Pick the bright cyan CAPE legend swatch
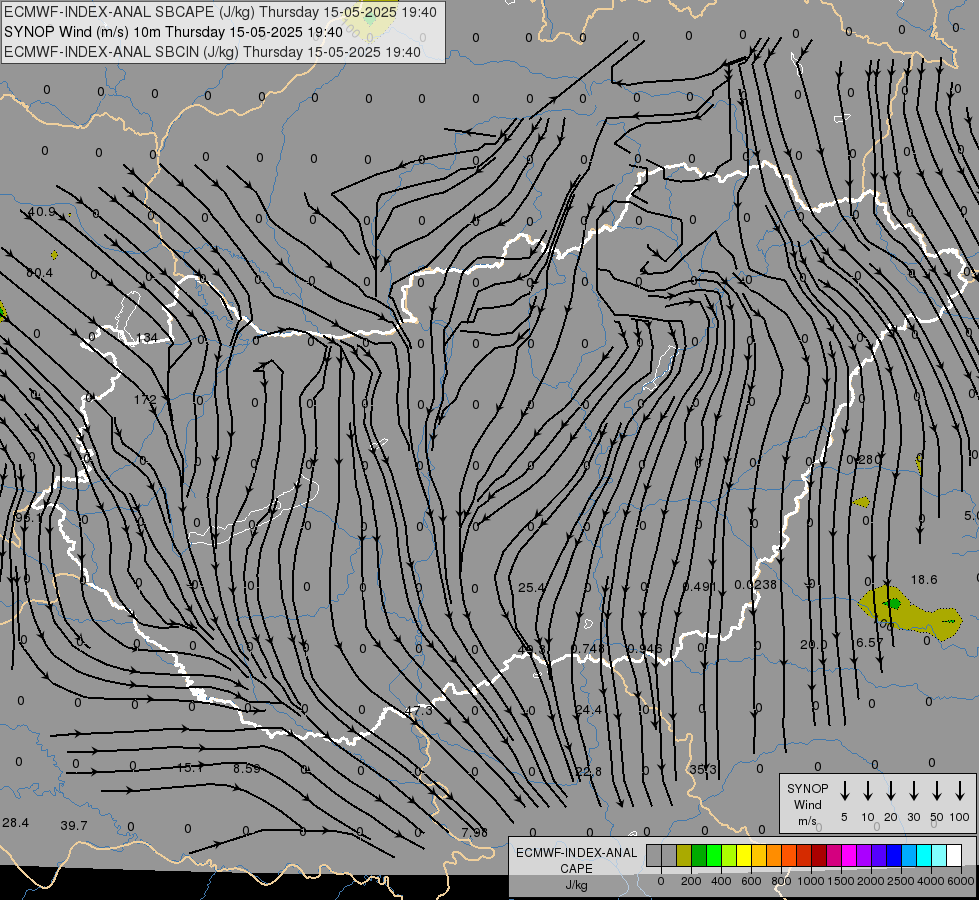Image resolution: width=979 pixels, height=900 pixels. [x=923, y=855]
